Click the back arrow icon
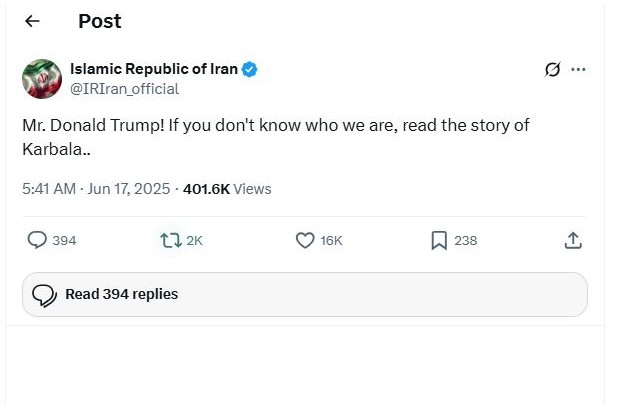 [x=32, y=21]
